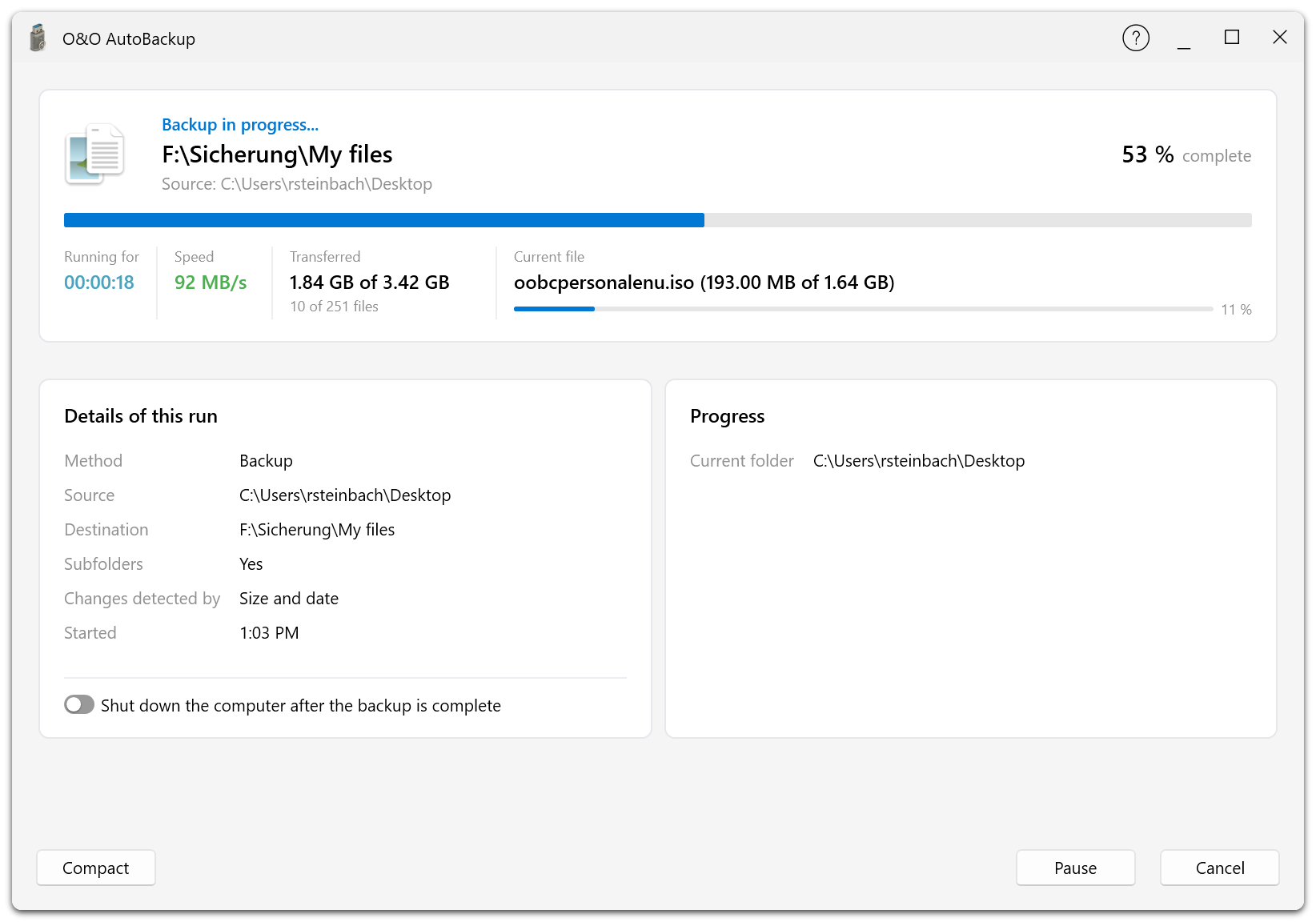
Task: Click the O&O AutoBackup app icon
Action: point(38,38)
